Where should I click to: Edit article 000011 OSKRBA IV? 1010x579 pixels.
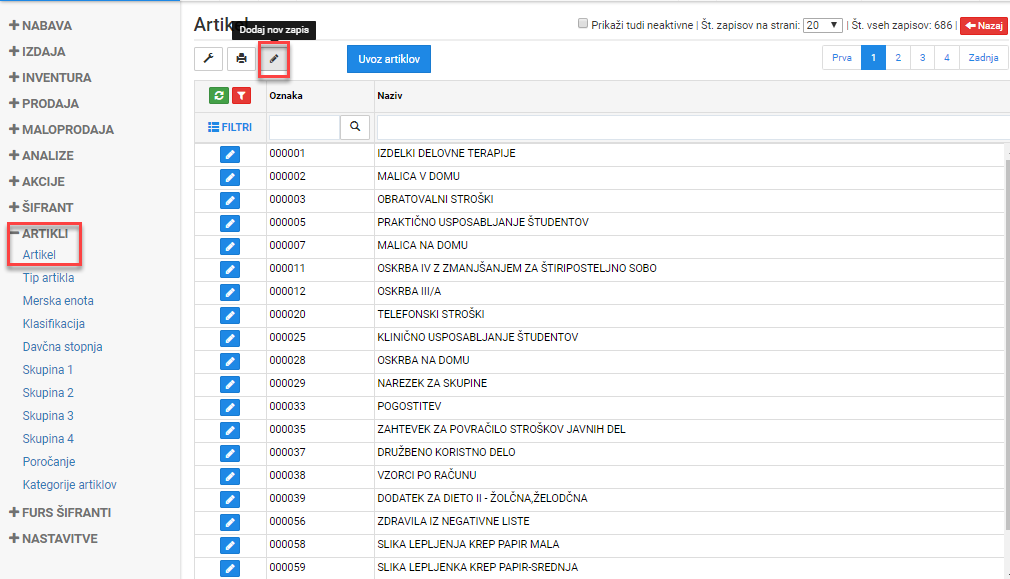[230, 269]
